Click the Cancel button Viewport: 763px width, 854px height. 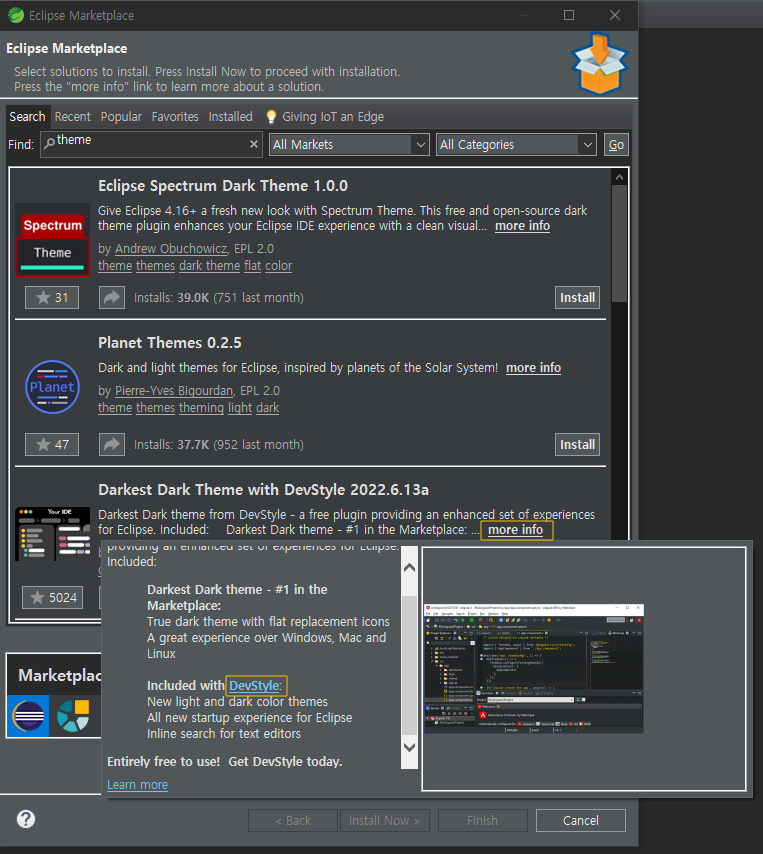click(581, 820)
